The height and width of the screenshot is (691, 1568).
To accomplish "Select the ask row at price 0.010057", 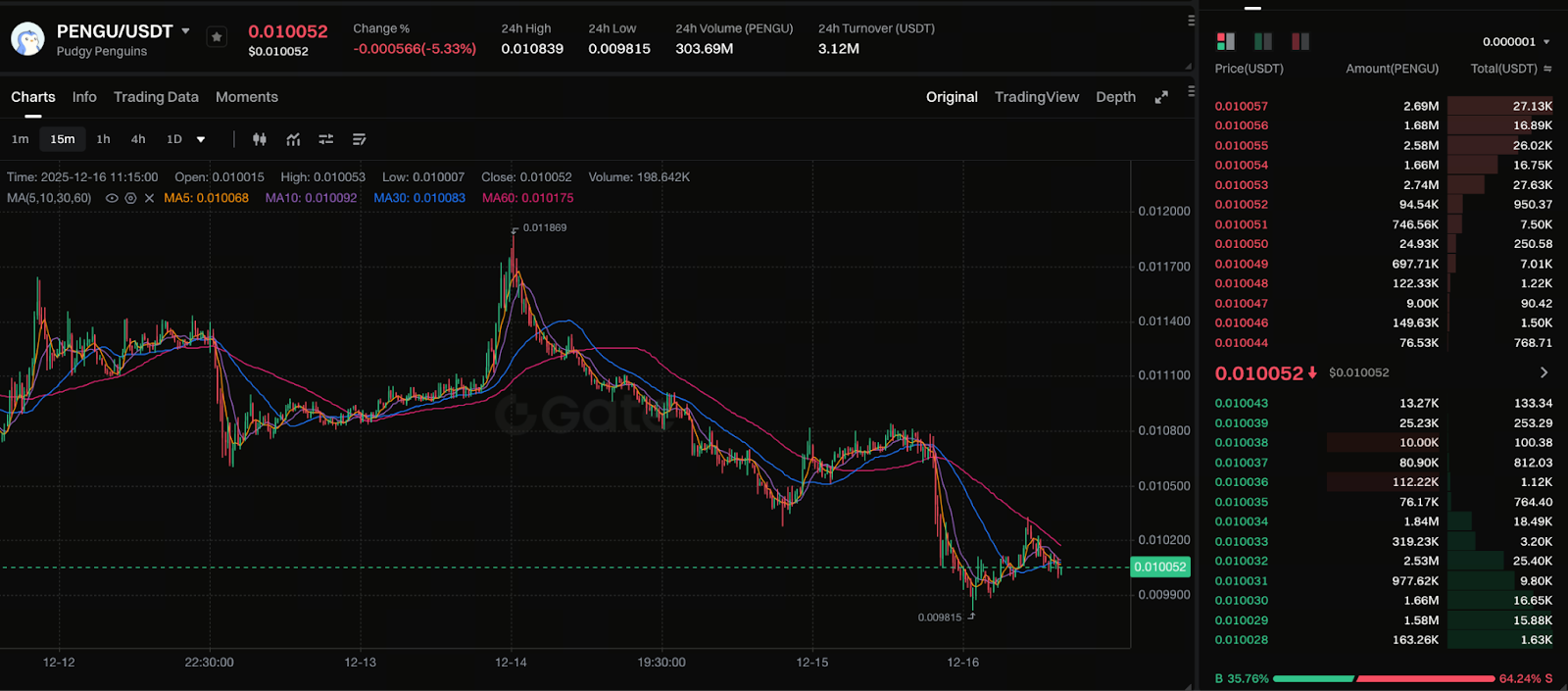I will pos(1384,106).
